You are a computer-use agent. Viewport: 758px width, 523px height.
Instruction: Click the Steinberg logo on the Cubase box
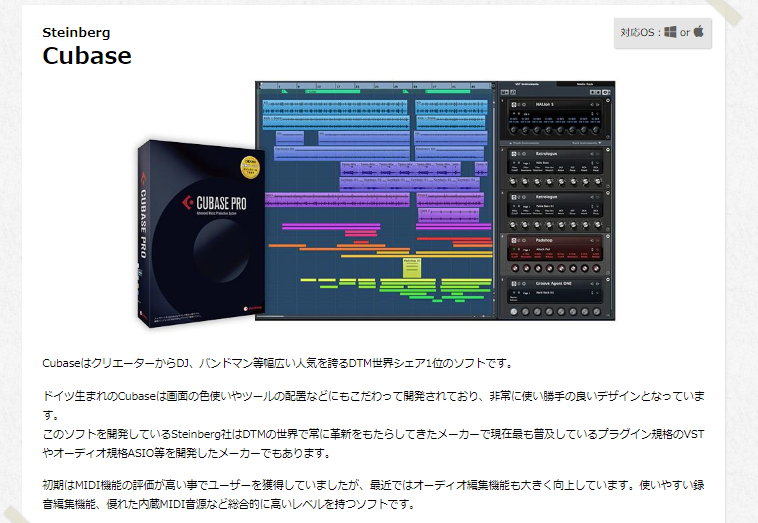[253, 308]
